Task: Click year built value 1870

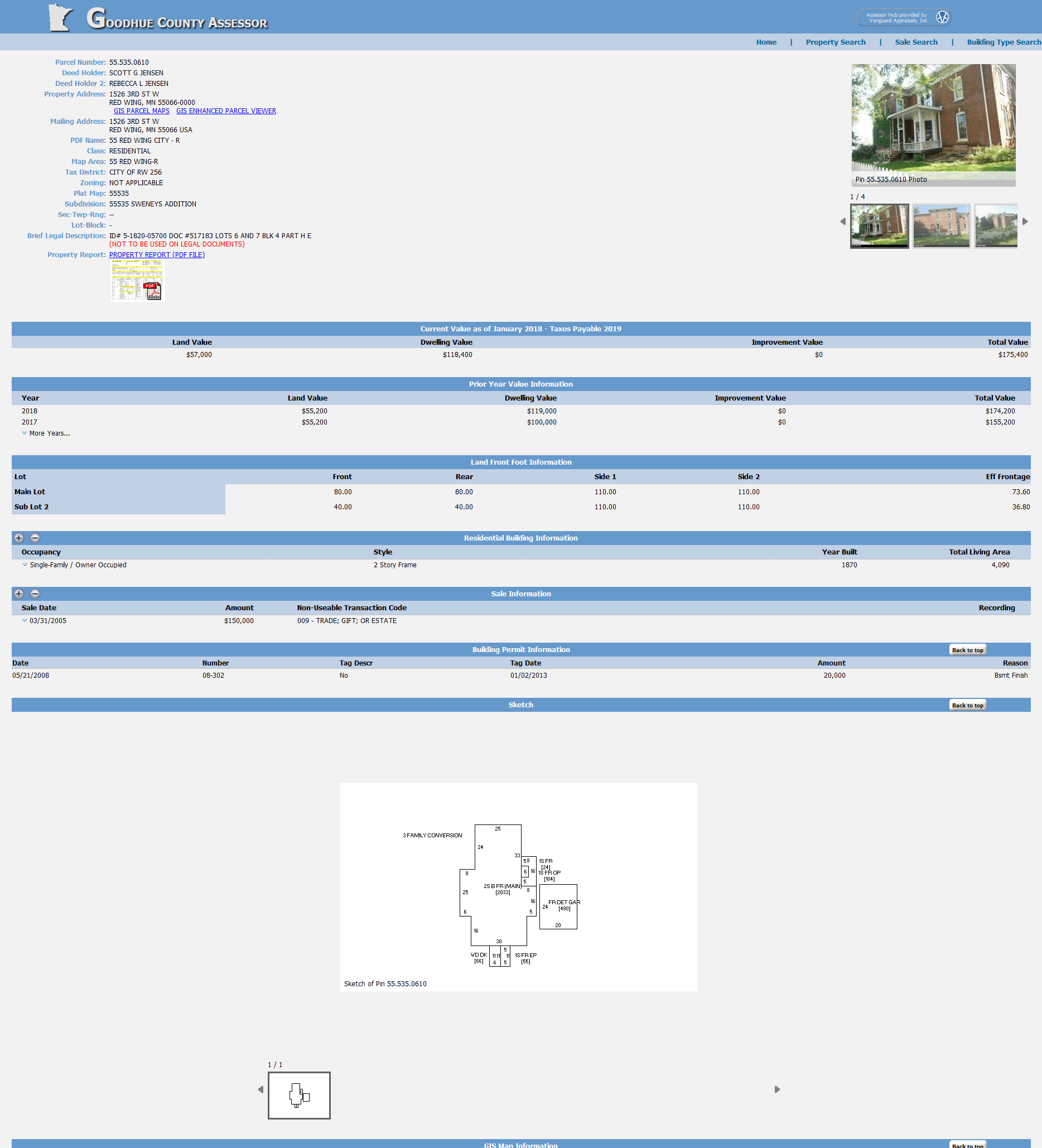Action: pyautogui.click(x=849, y=565)
